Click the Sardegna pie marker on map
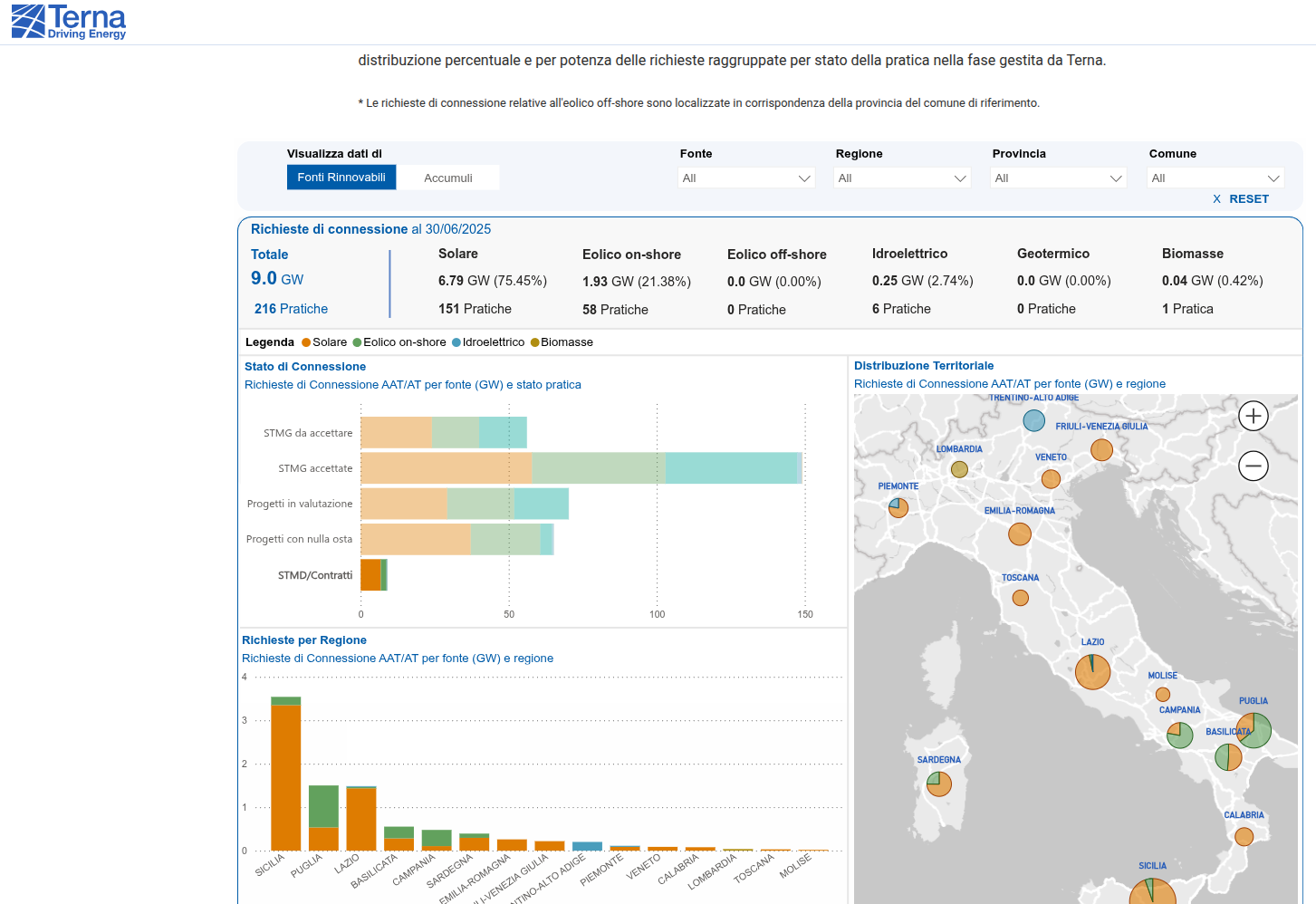The height and width of the screenshot is (904, 1316). pos(939,784)
